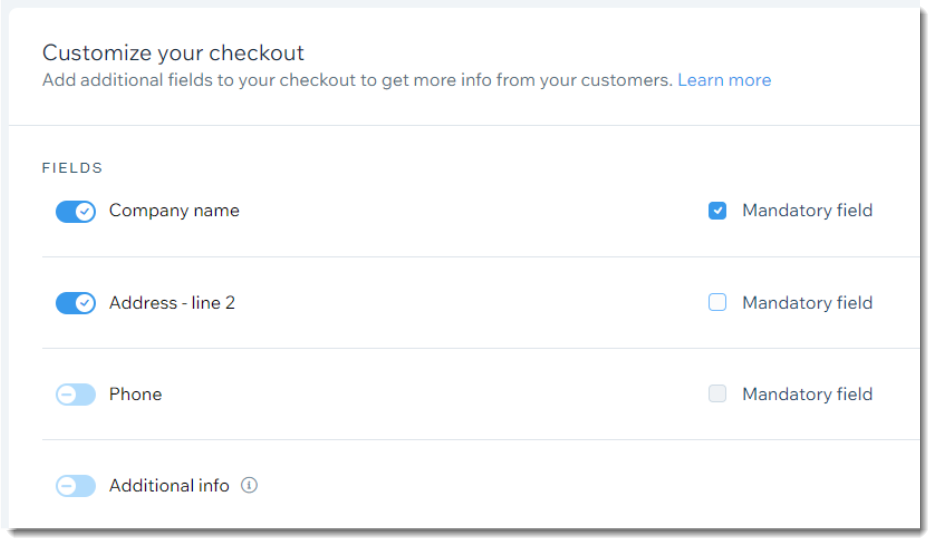This screenshot has height=545, width=935.
Task: Click Mandatory field text in Phone row
Action: 807,394
